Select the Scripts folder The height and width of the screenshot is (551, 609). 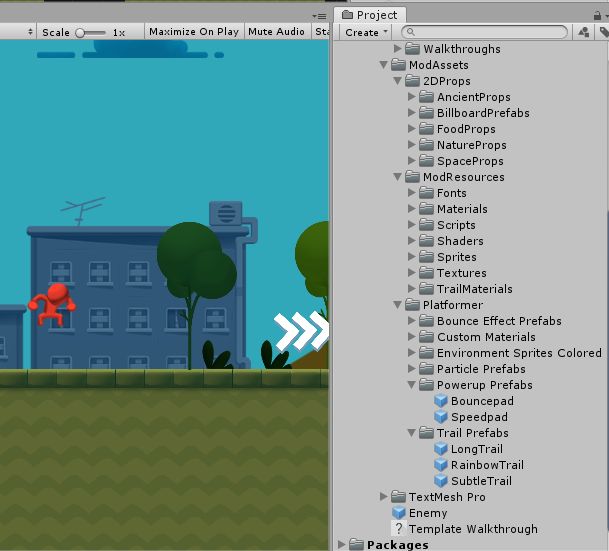(x=455, y=225)
